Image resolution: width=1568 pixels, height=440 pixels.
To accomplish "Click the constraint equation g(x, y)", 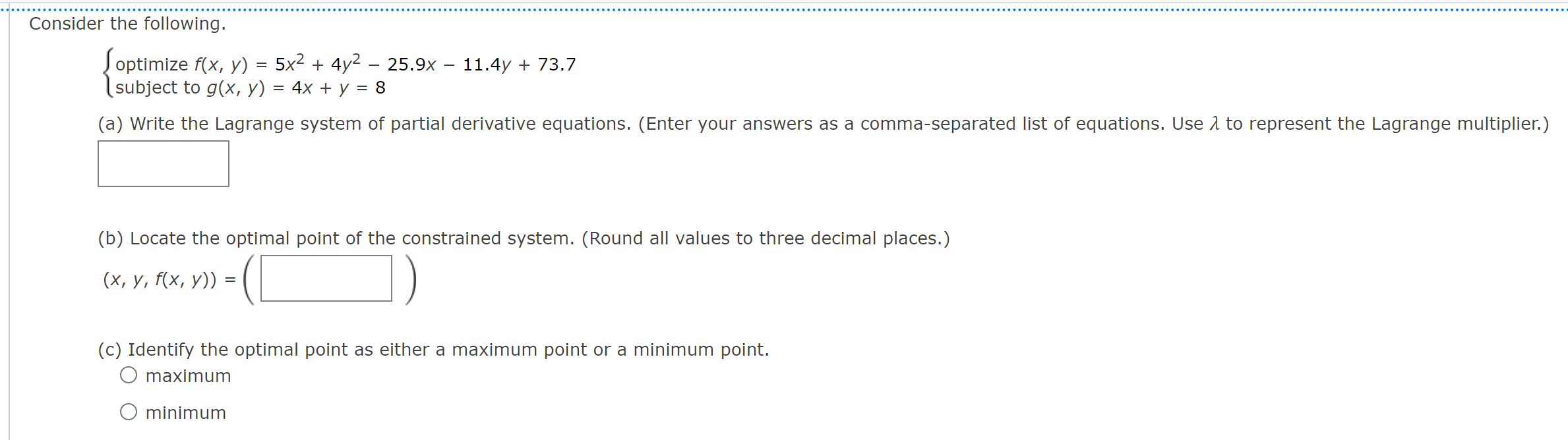I will click(251, 87).
